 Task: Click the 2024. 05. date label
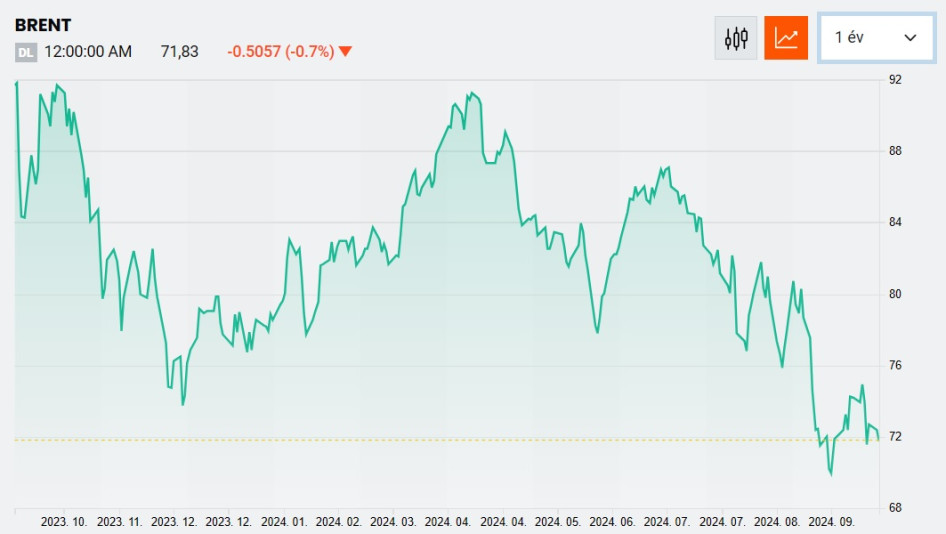(x=558, y=522)
